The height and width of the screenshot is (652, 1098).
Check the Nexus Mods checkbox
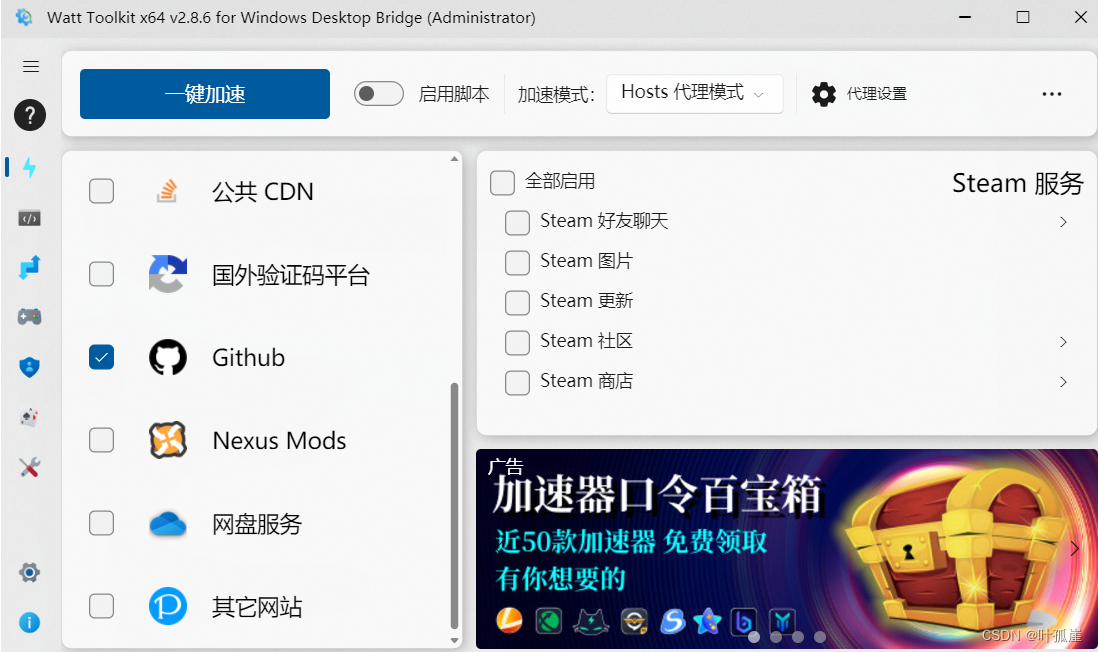[x=102, y=440]
